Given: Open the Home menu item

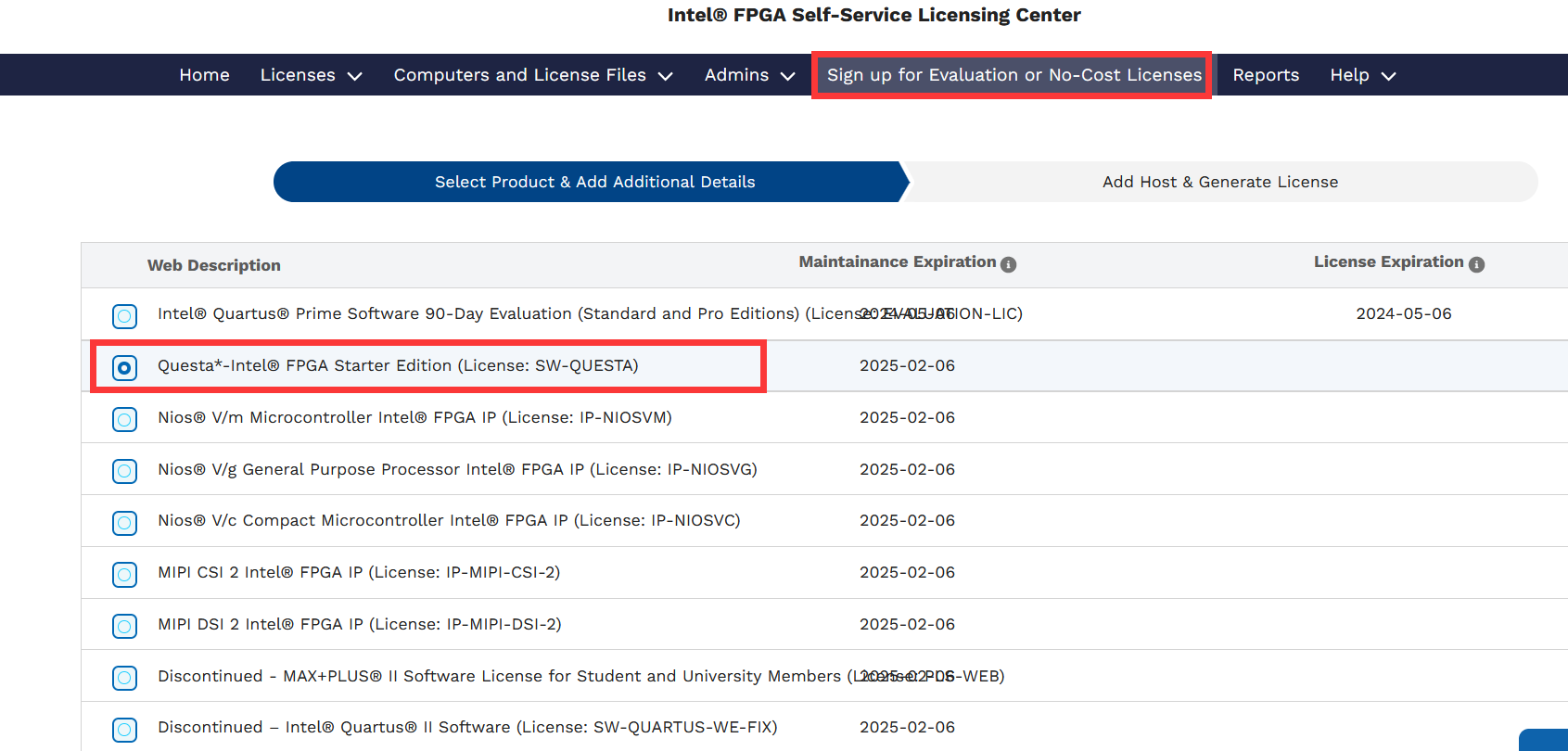Looking at the screenshot, I should pos(204,75).
